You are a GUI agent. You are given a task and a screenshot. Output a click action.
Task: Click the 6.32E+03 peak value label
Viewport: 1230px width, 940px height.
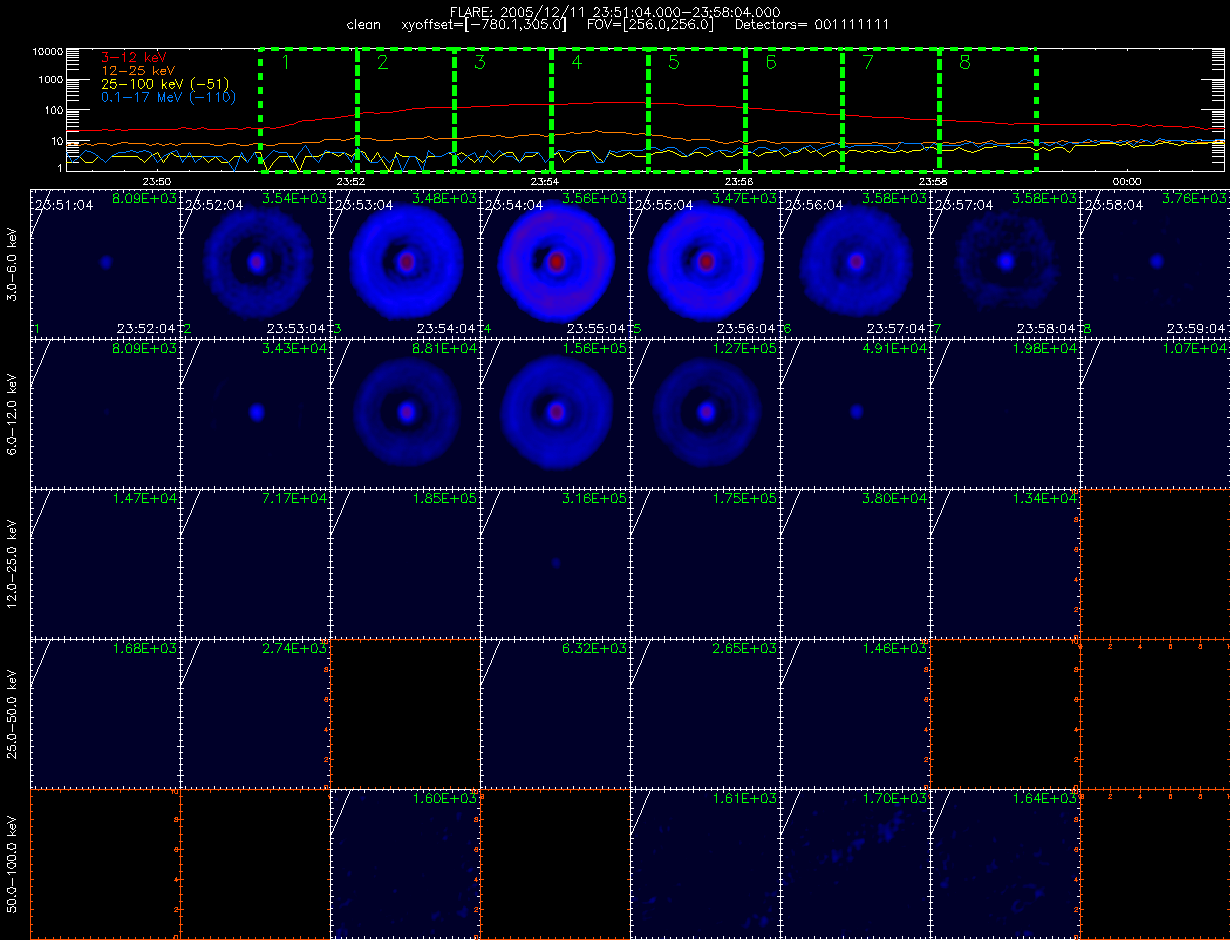coord(596,648)
